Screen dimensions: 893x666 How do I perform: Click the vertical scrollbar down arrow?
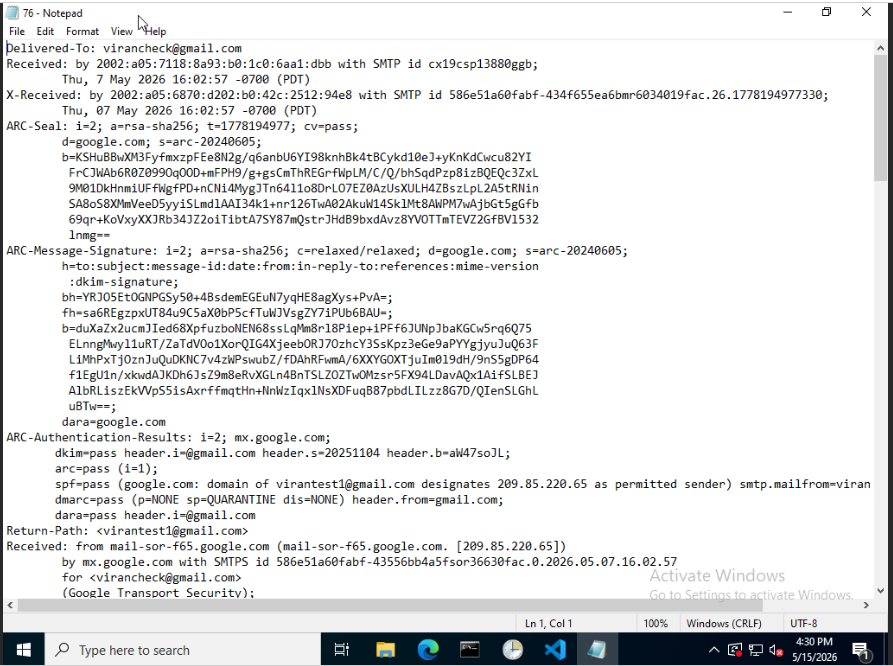click(x=880, y=591)
